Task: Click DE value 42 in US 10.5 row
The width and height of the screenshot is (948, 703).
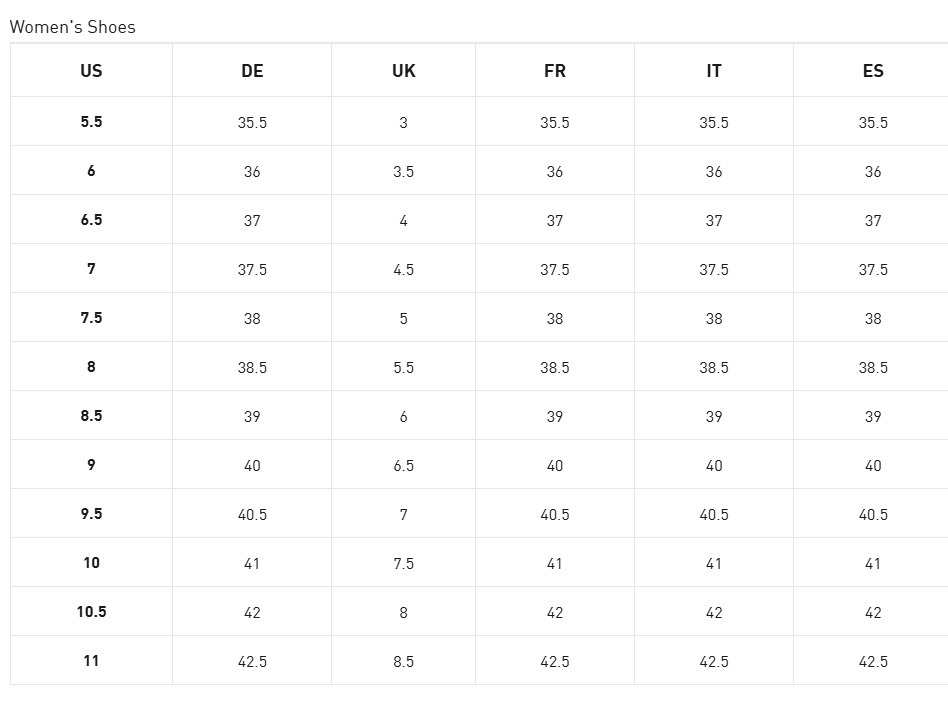Action: tap(252, 613)
